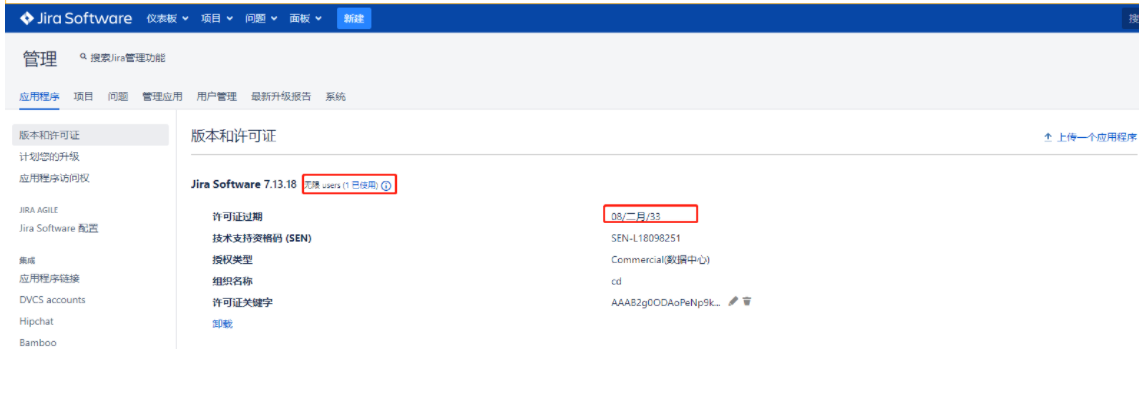
Task: Click the trash delete license key icon
Action: click(x=747, y=301)
